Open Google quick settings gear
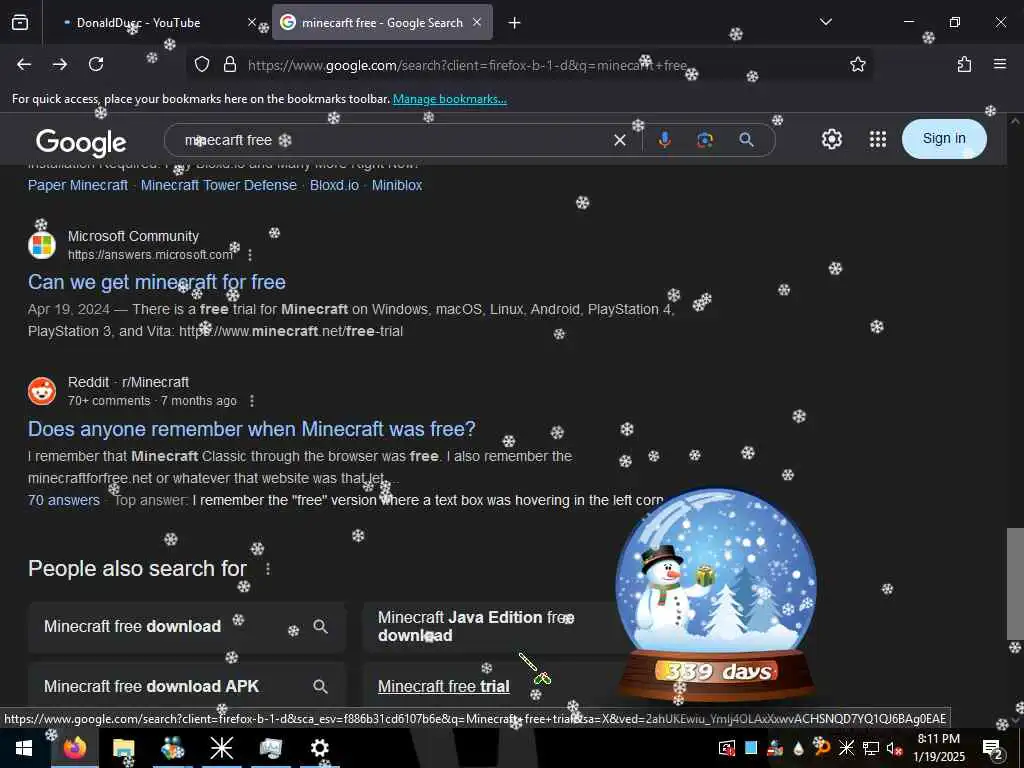Screen dimensions: 1024x768 coord(831,139)
